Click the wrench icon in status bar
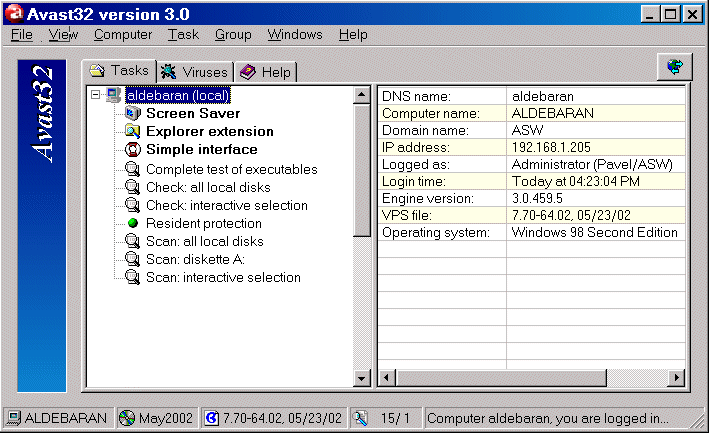 361,418
